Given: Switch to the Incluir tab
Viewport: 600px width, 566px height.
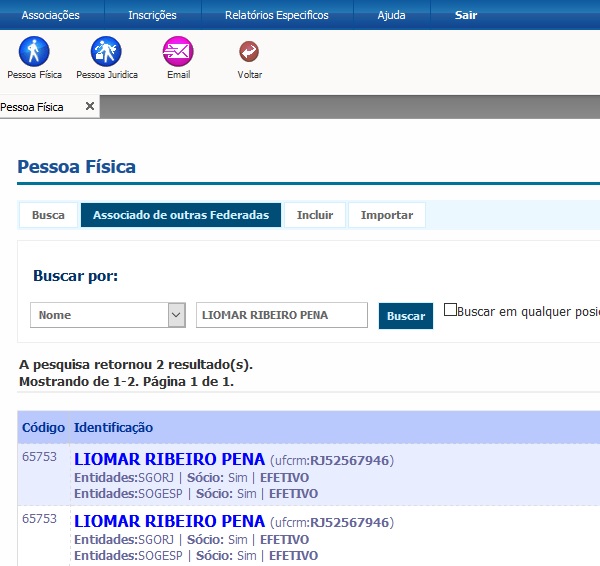Looking at the screenshot, I should pyautogui.click(x=315, y=215).
